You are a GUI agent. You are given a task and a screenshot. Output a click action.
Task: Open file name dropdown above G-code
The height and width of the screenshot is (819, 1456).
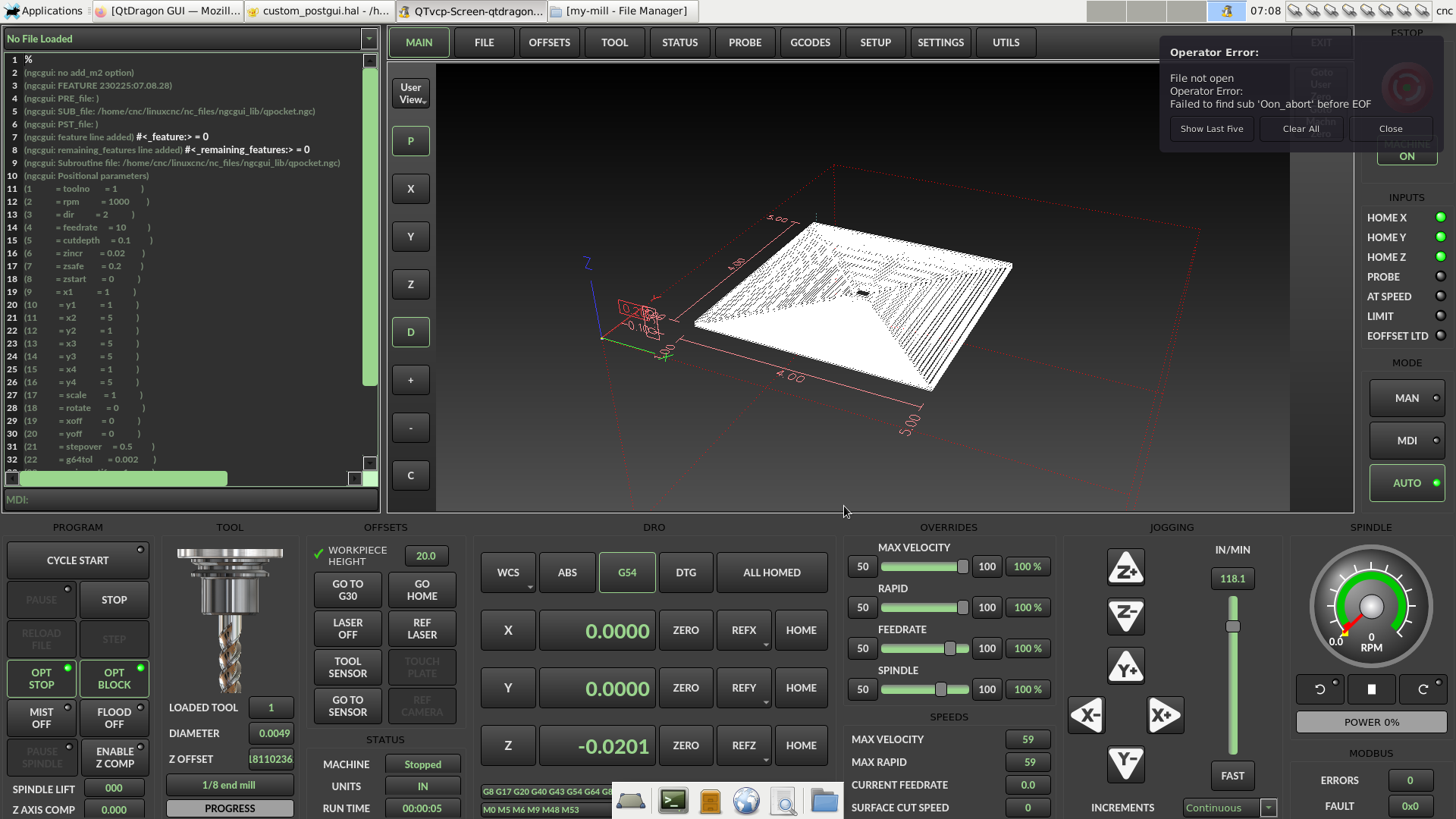(x=369, y=39)
